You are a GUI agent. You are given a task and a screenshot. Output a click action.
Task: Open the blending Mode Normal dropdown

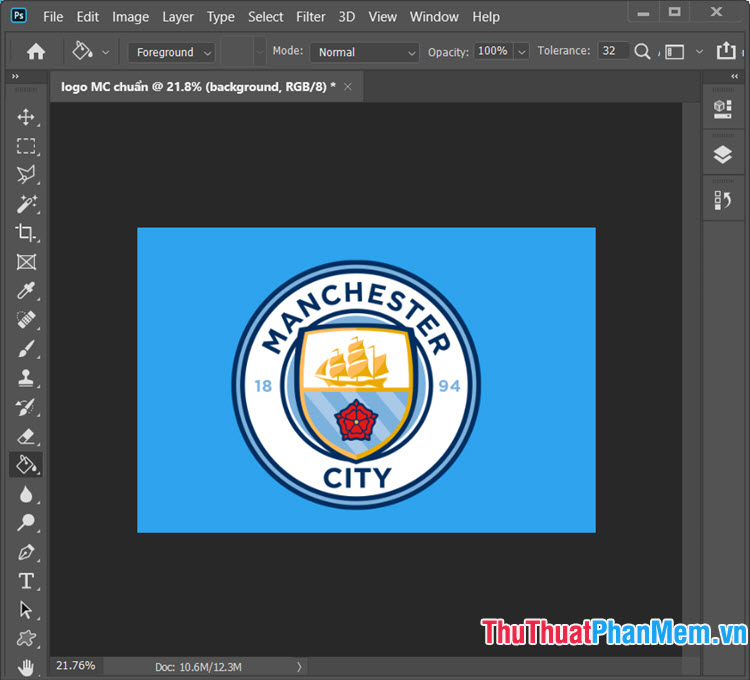coord(364,52)
